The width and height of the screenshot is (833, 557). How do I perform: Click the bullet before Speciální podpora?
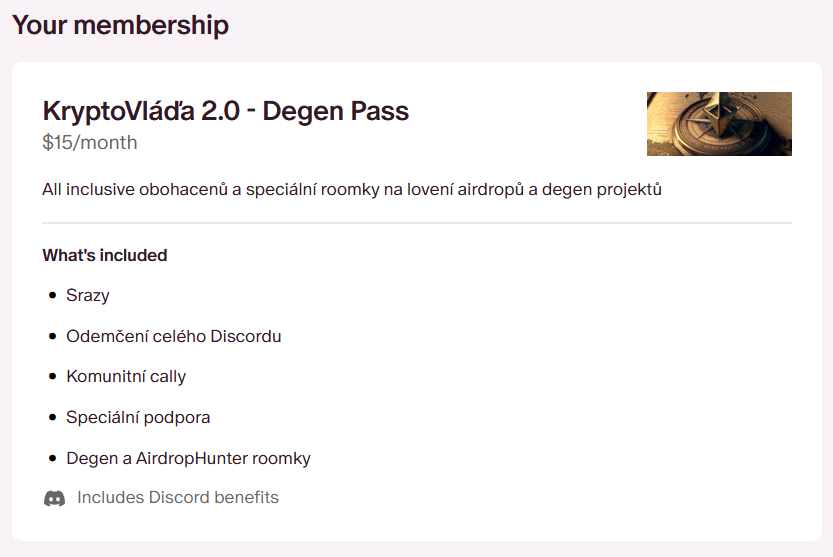click(53, 418)
